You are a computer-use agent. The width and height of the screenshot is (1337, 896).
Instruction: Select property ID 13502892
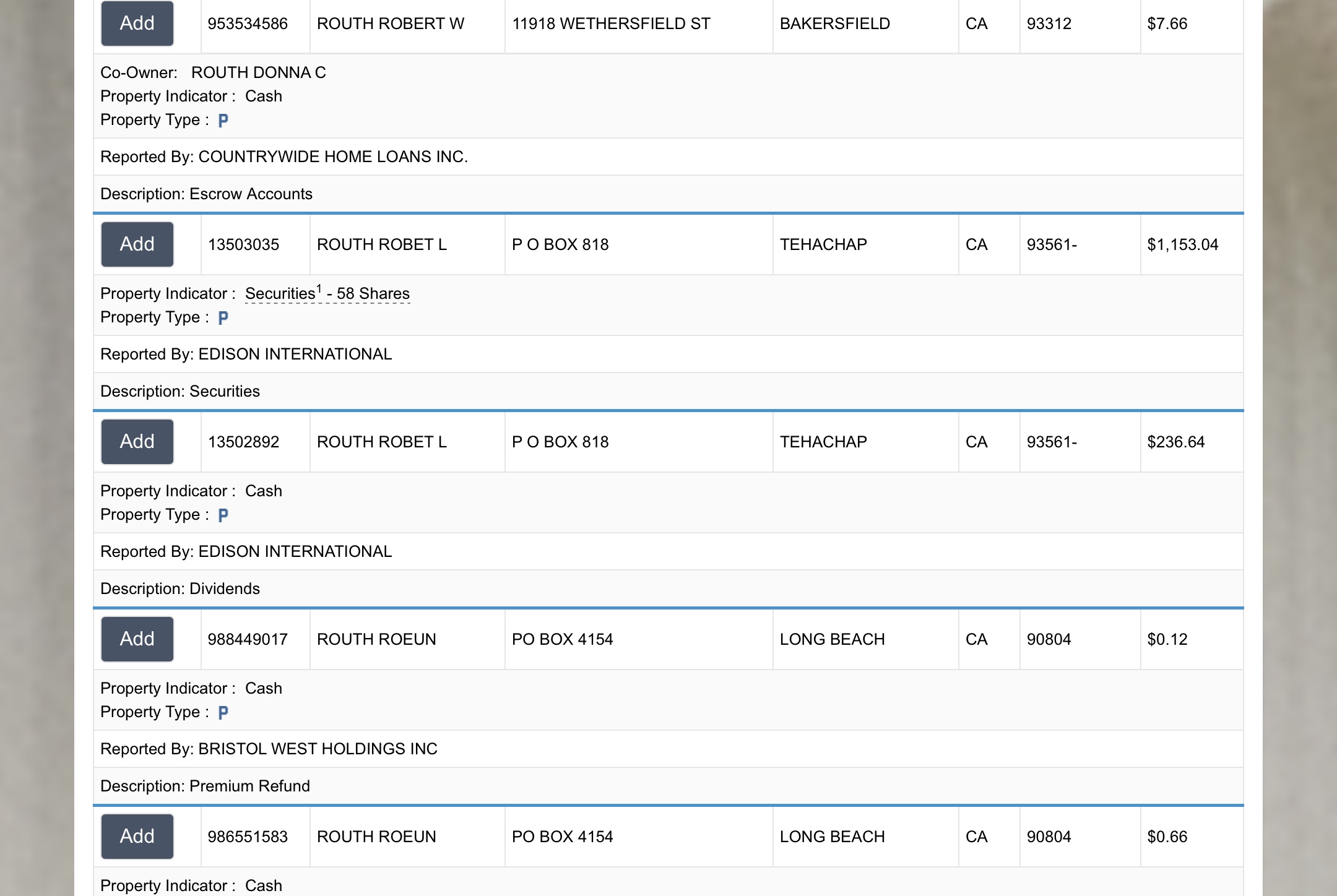[243, 442]
